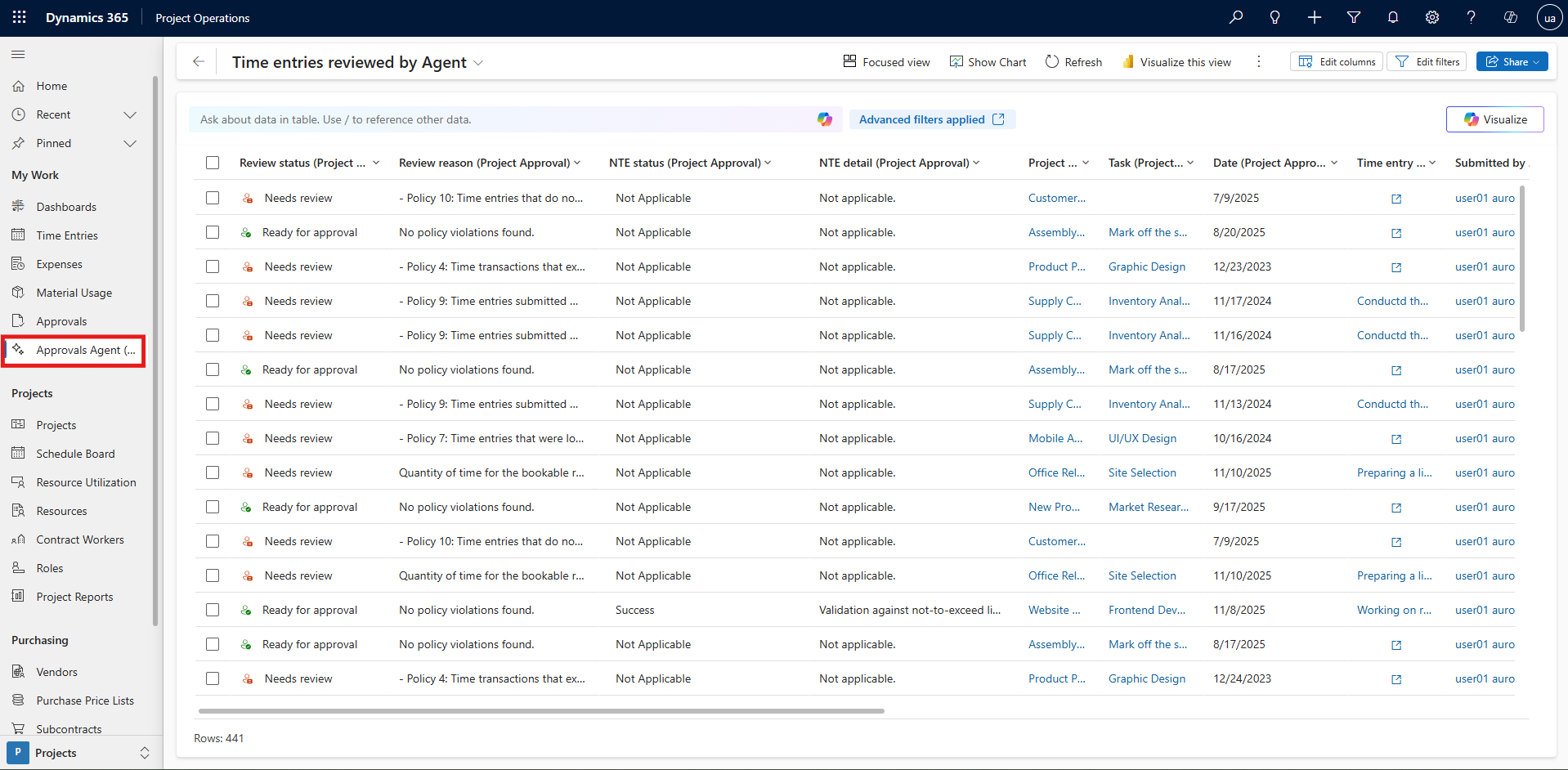Refresh the time entries view
The height and width of the screenshot is (770, 1568).
(1073, 61)
